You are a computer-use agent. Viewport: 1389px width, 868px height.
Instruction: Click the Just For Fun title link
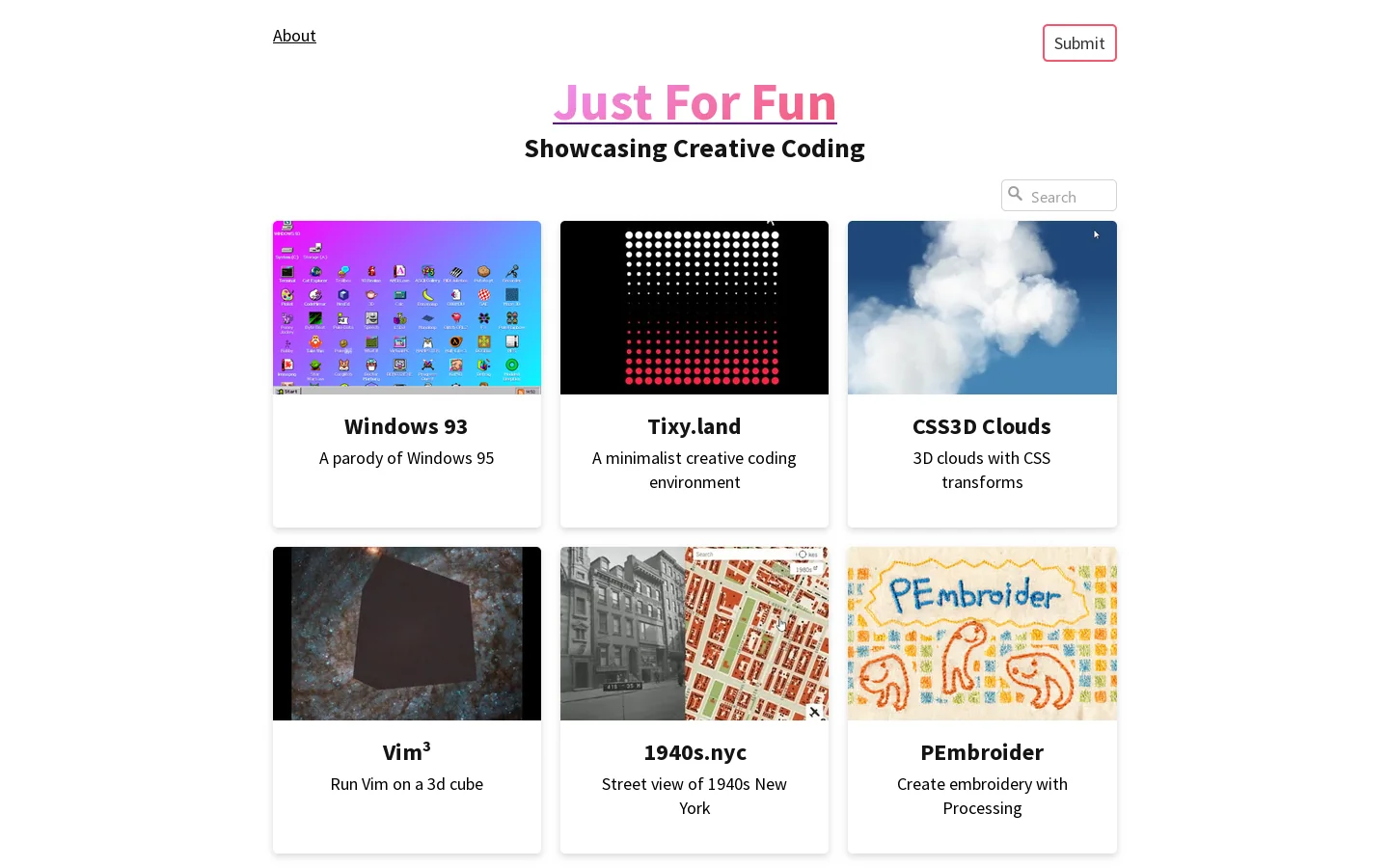[694, 101]
